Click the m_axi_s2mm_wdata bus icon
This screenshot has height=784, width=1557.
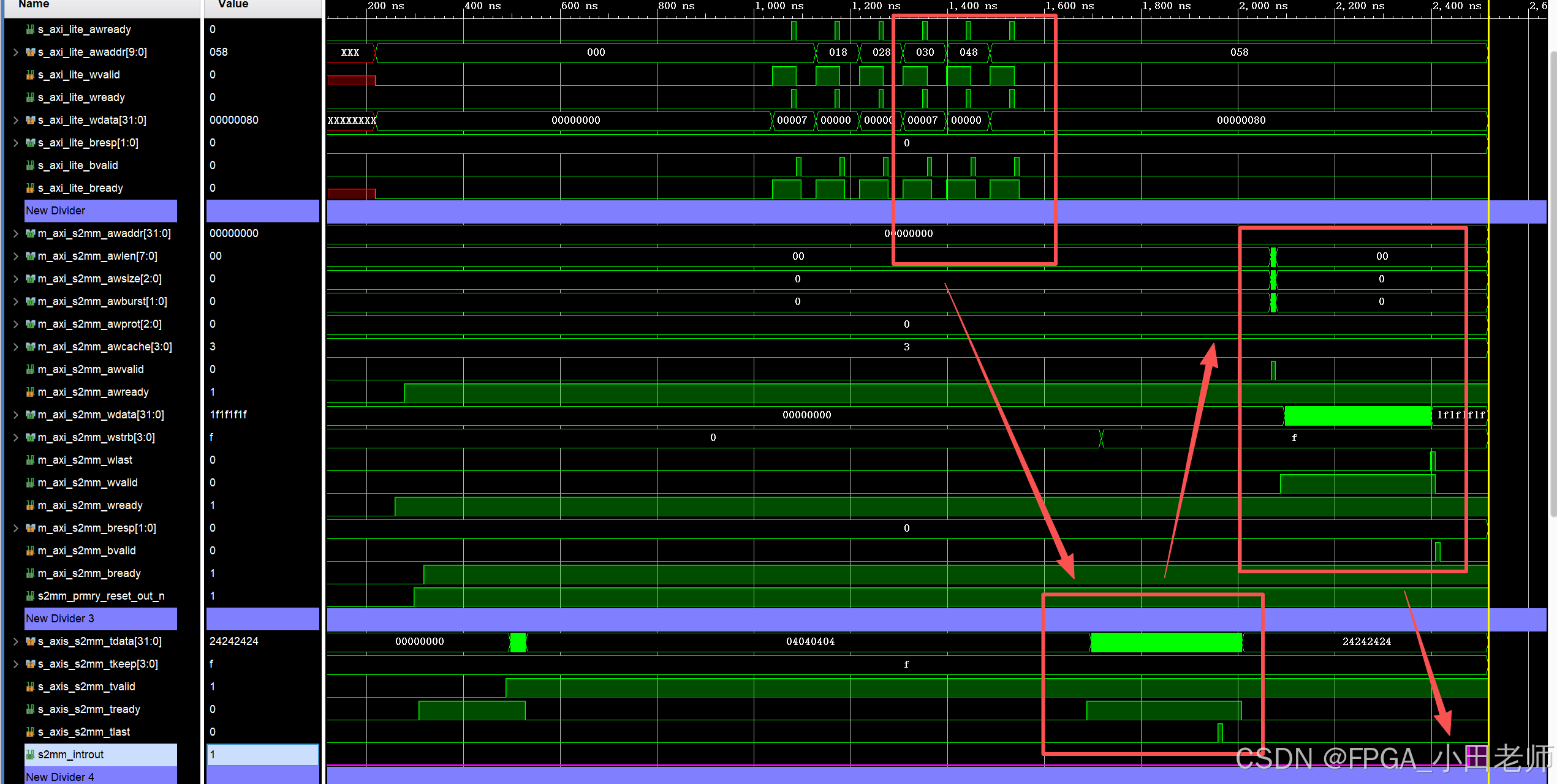click(30, 415)
